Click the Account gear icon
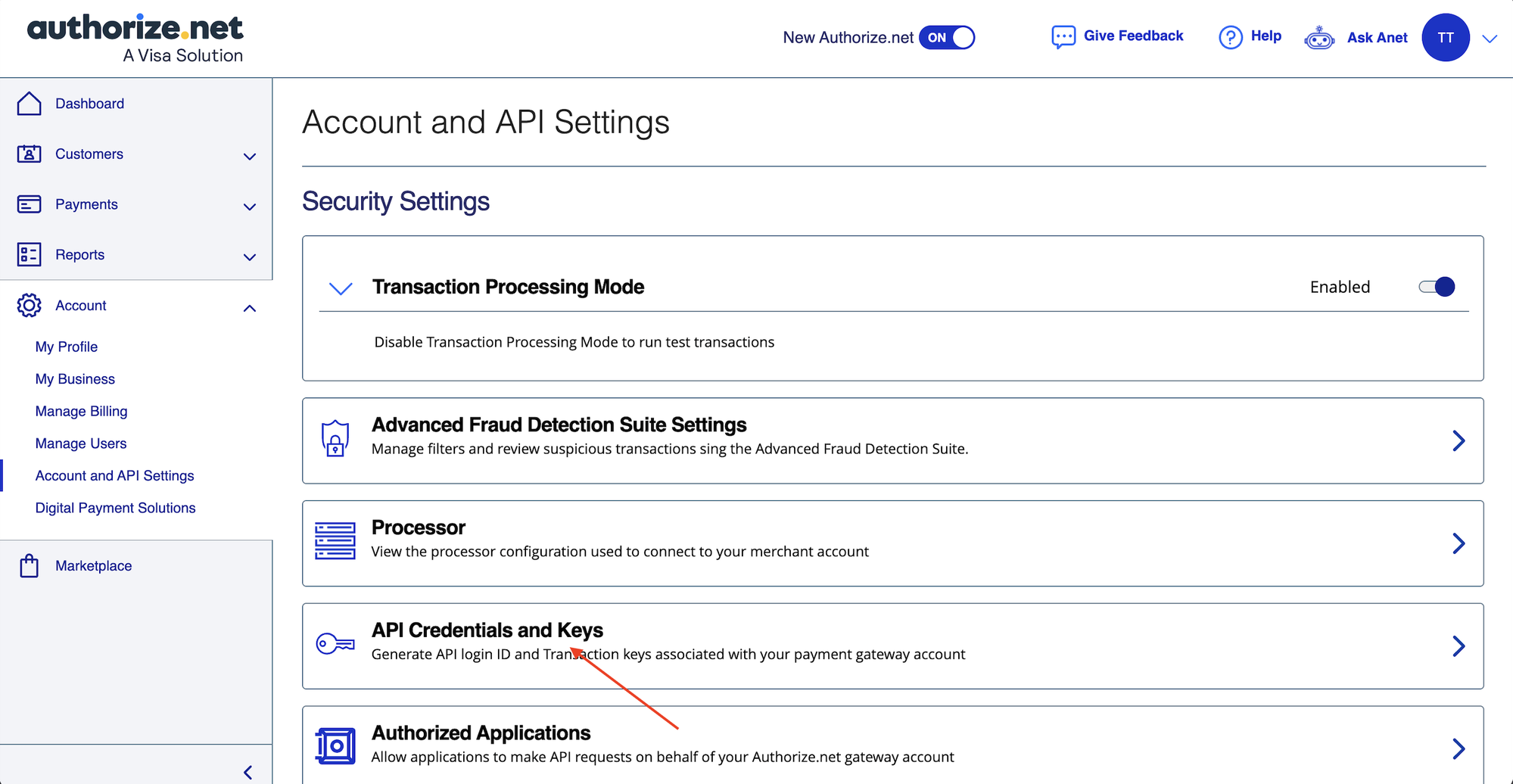 tap(30, 306)
